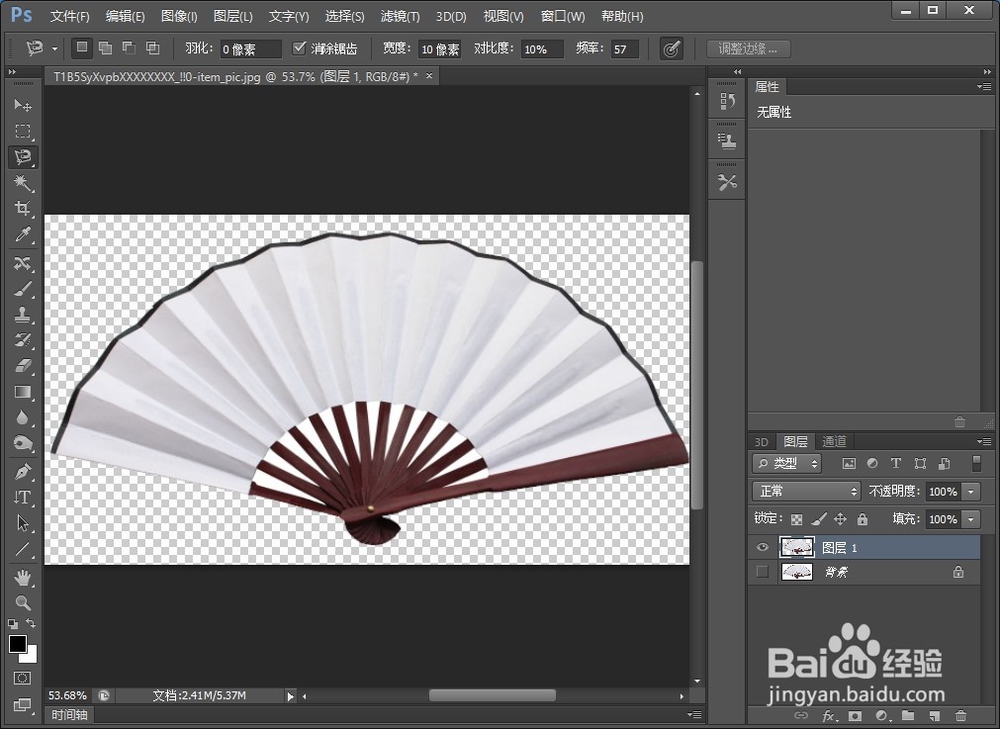Screen dimensions: 1000x729
Task: Open the 滤镜 menu
Action: (398, 16)
